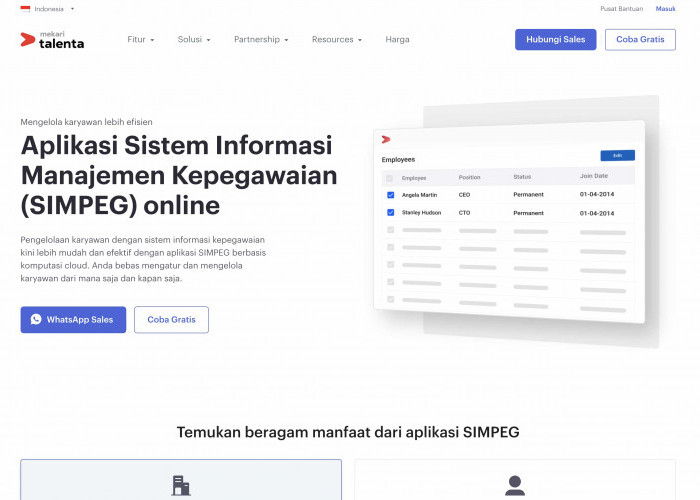Screen dimensions: 700x500
Task: Click the 'Position' column header
Action: 469,177
